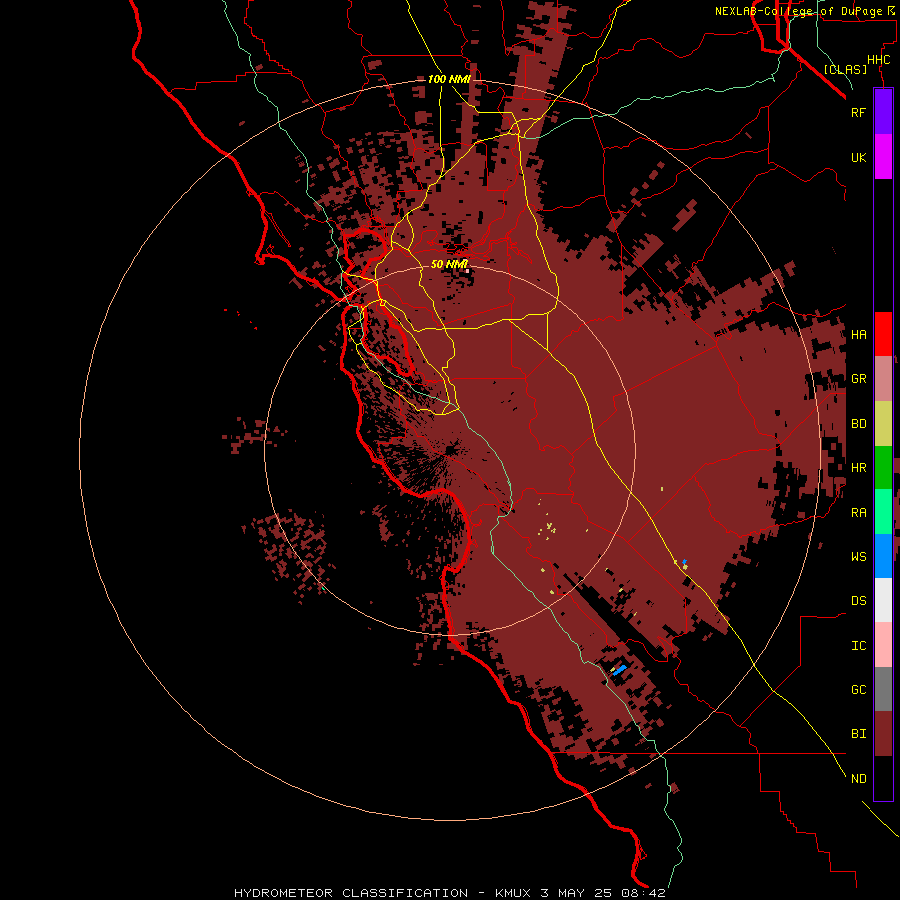Click the NEXLAB-College of DuPage credit text
Image resolution: width=900 pixels, height=900 pixels.
tap(804, 11)
